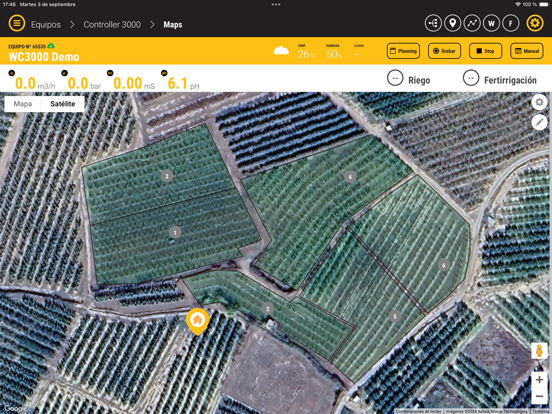This screenshot has height=414, width=552.
Task: Click the temperature value 26°C
Action: point(306,54)
